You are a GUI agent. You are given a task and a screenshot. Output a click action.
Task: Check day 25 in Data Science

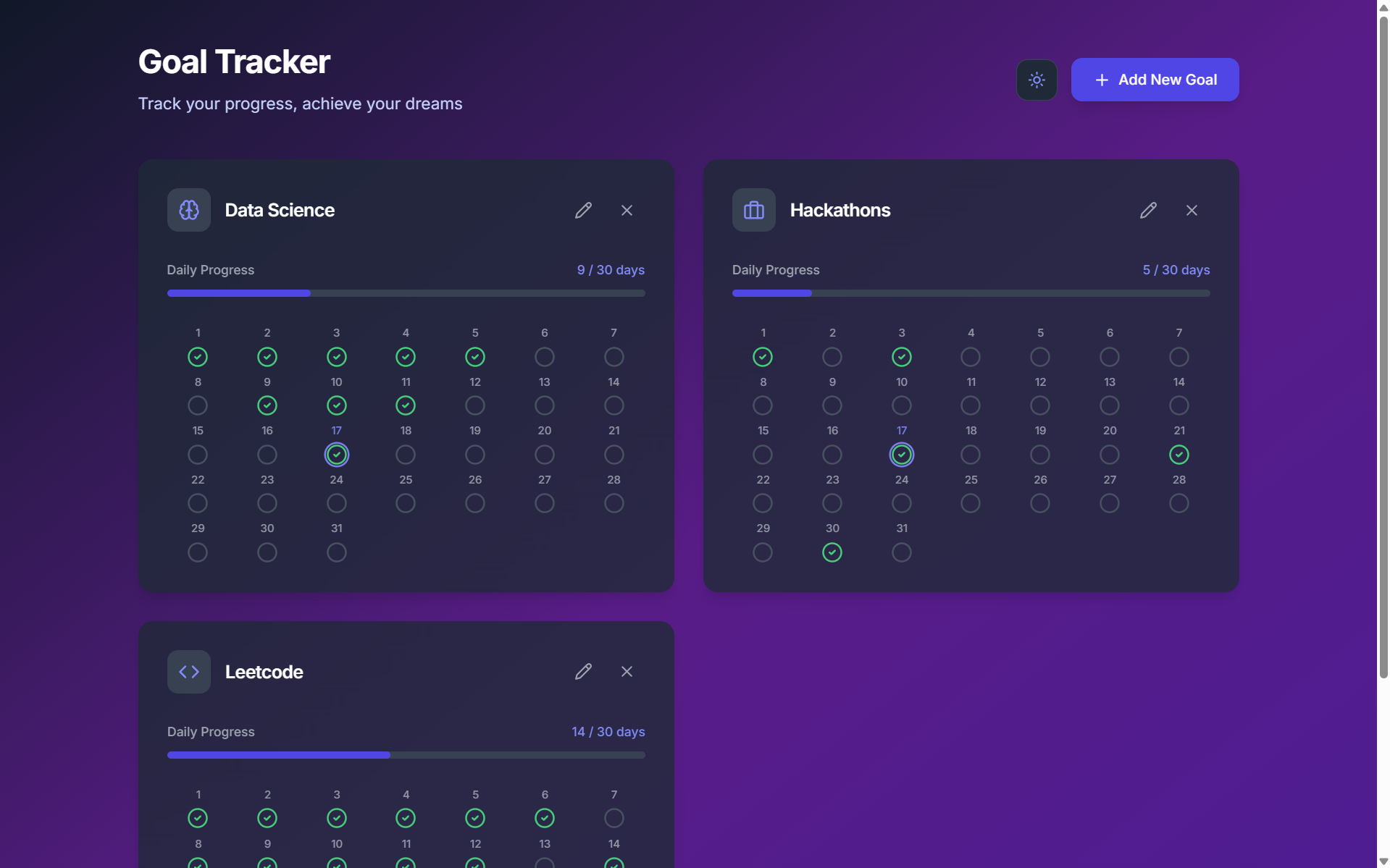(406, 503)
